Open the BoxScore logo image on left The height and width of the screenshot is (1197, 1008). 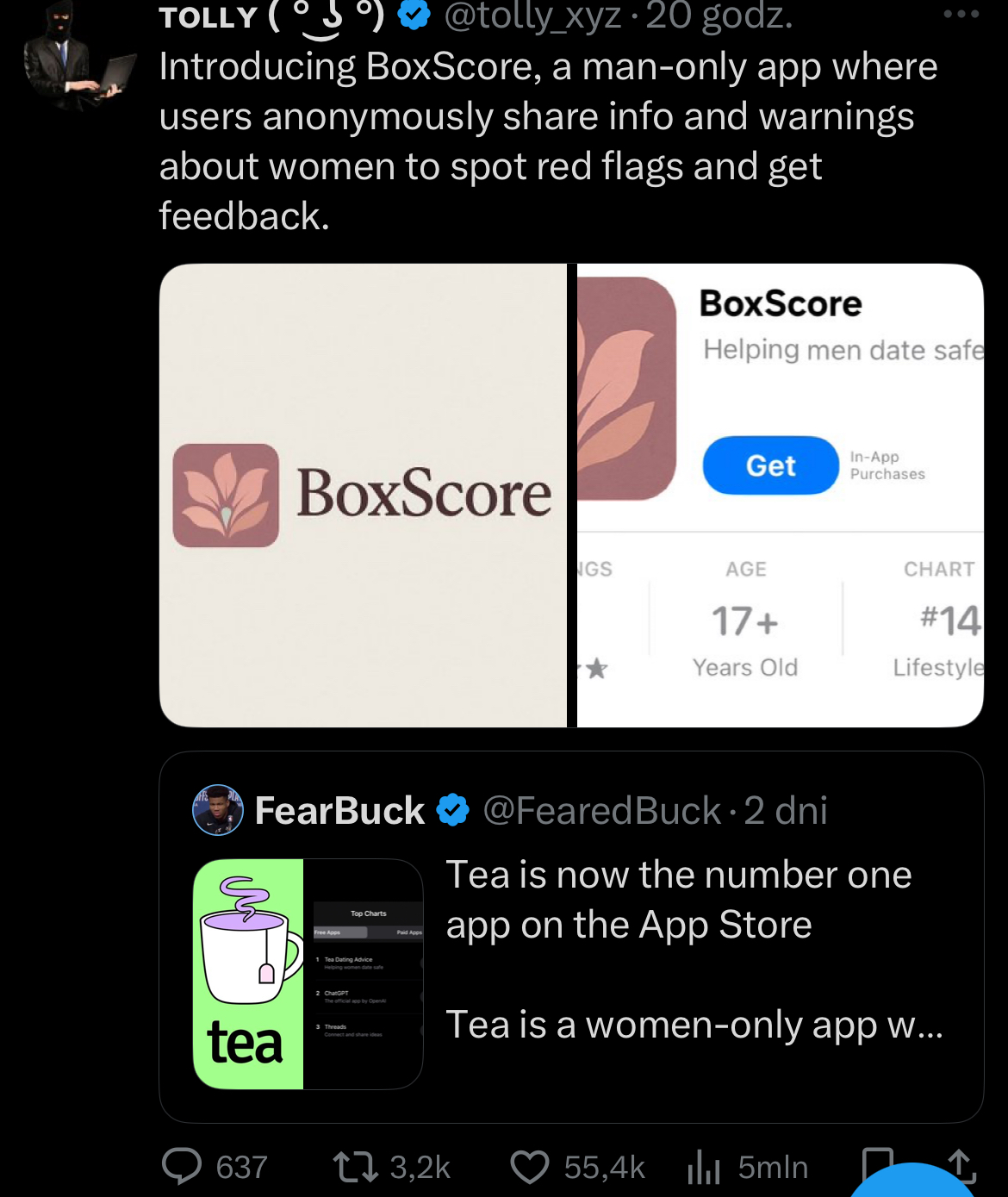[x=364, y=496]
